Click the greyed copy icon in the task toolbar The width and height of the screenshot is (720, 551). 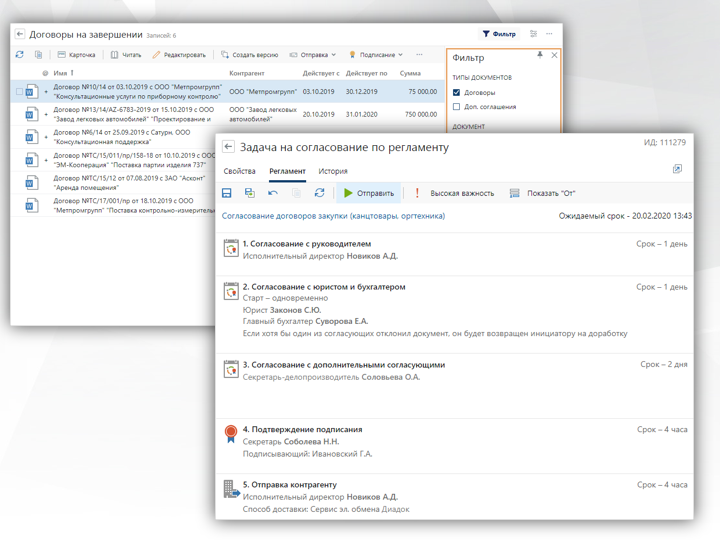click(x=296, y=193)
